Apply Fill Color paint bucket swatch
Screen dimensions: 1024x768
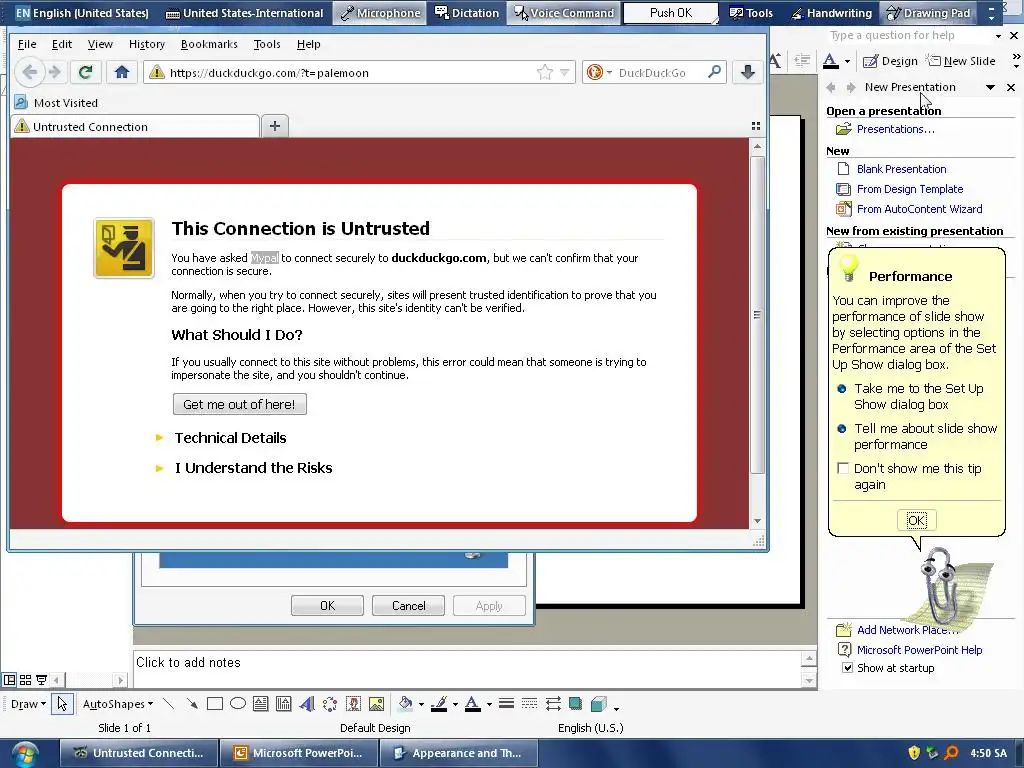click(x=406, y=703)
